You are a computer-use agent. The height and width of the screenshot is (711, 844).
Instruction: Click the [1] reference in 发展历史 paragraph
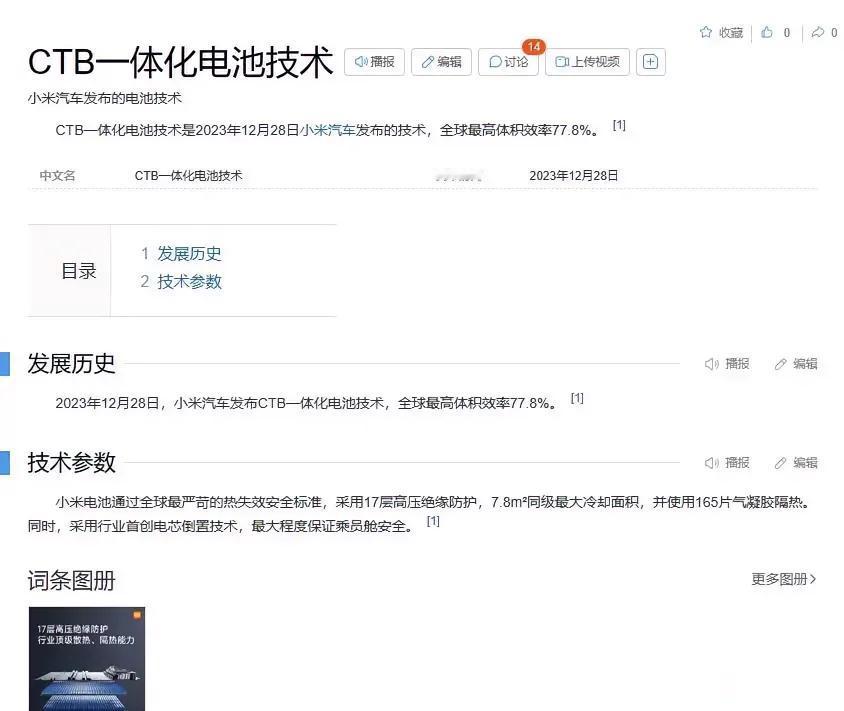(577, 398)
